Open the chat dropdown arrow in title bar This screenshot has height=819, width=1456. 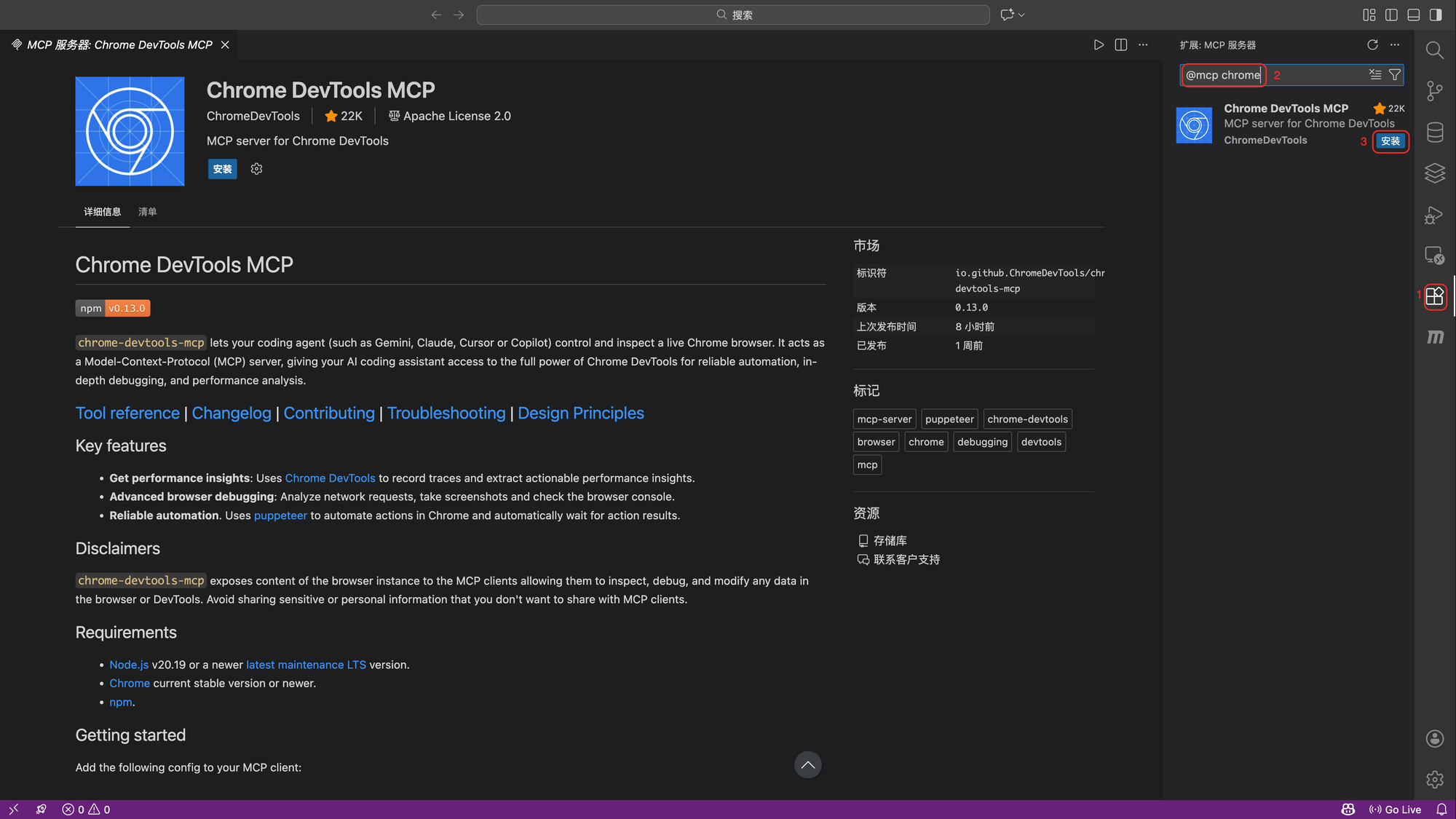tap(1022, 15)
